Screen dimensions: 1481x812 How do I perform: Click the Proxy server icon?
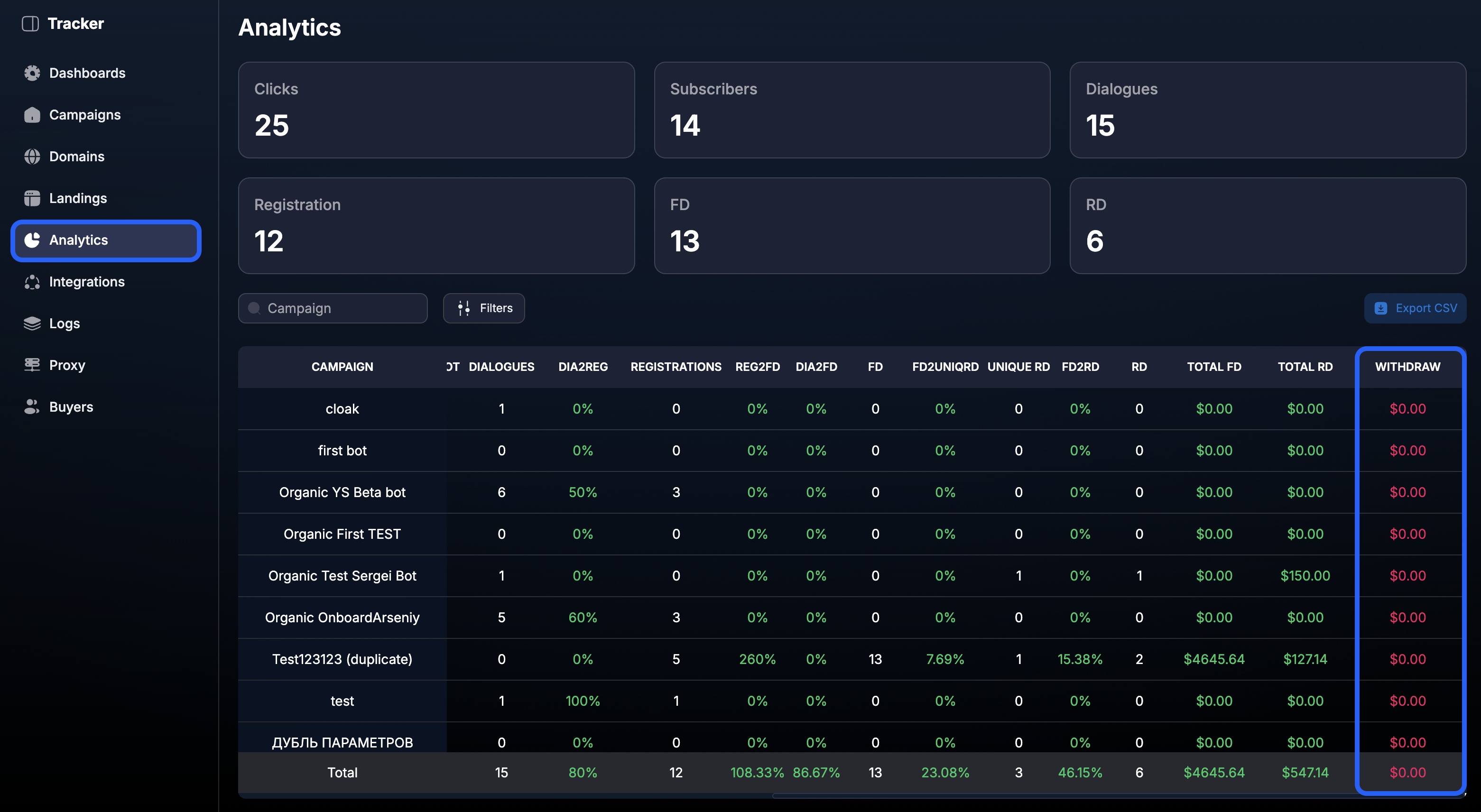(x=32, y=365)
